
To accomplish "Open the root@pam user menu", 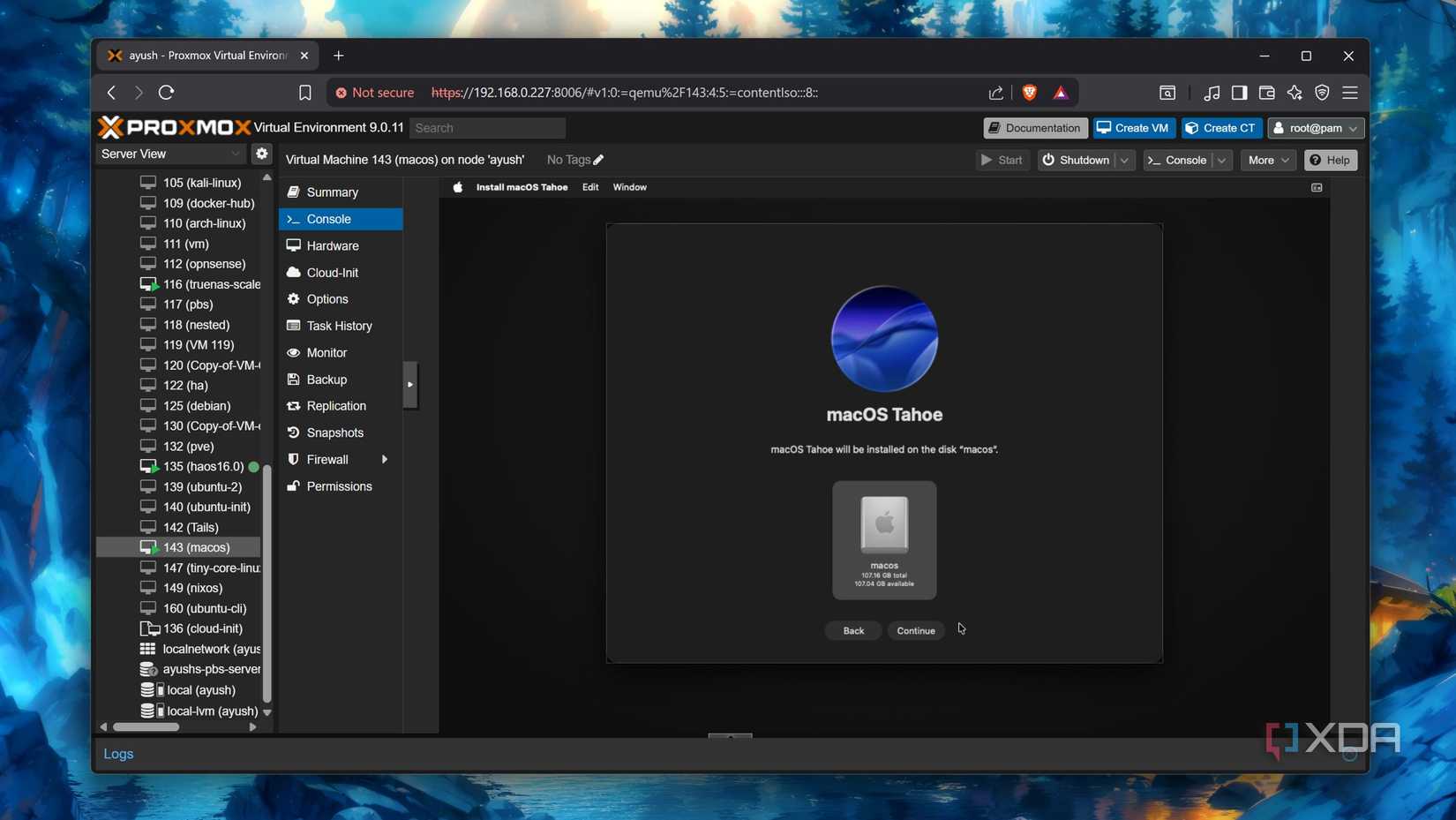I will pos(1316,128).
